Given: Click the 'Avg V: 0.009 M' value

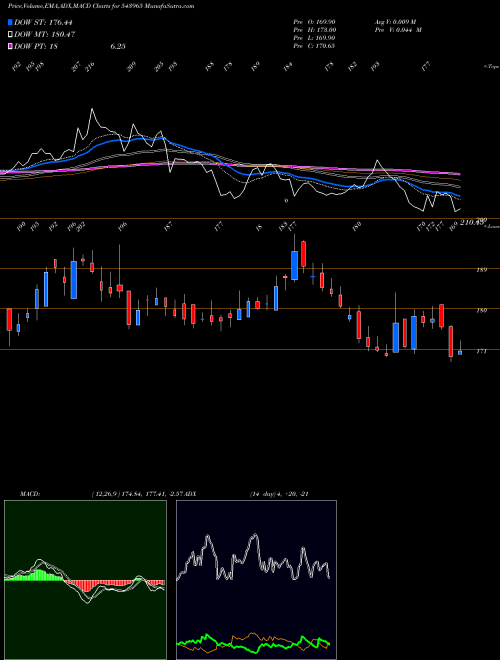Looking at the screenshot, I should (x=395, y=22).
